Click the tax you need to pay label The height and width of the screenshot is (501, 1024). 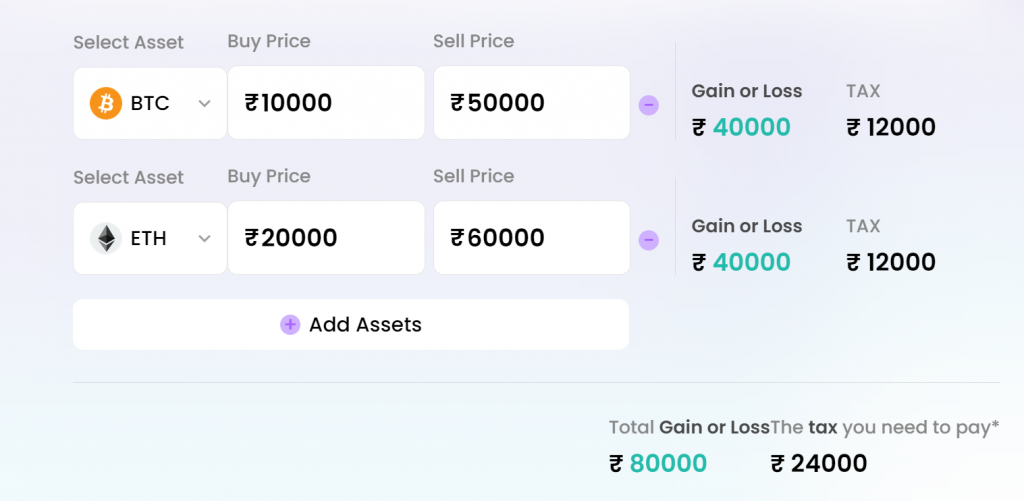click(x=885, y=428)
